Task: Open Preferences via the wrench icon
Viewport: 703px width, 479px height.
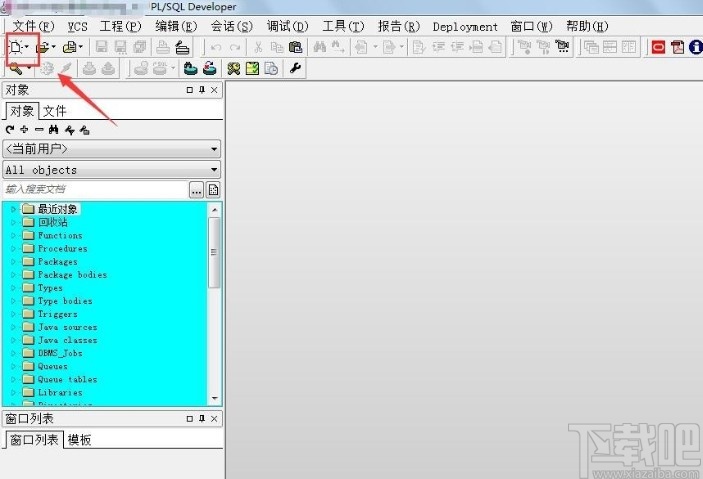Action: click(295, 68)
